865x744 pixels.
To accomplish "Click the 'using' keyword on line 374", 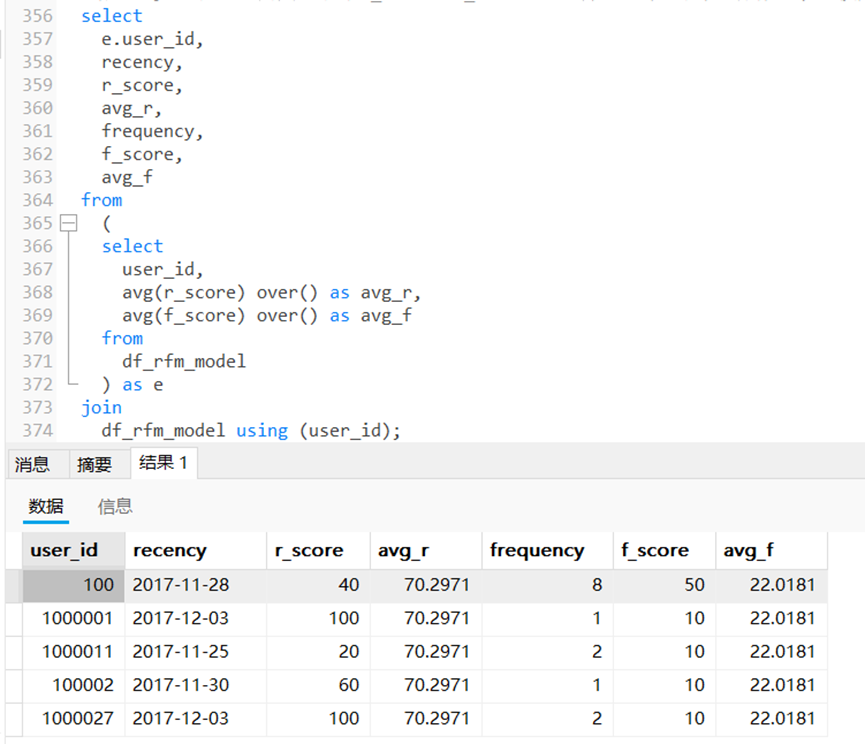I will (262, 431).
